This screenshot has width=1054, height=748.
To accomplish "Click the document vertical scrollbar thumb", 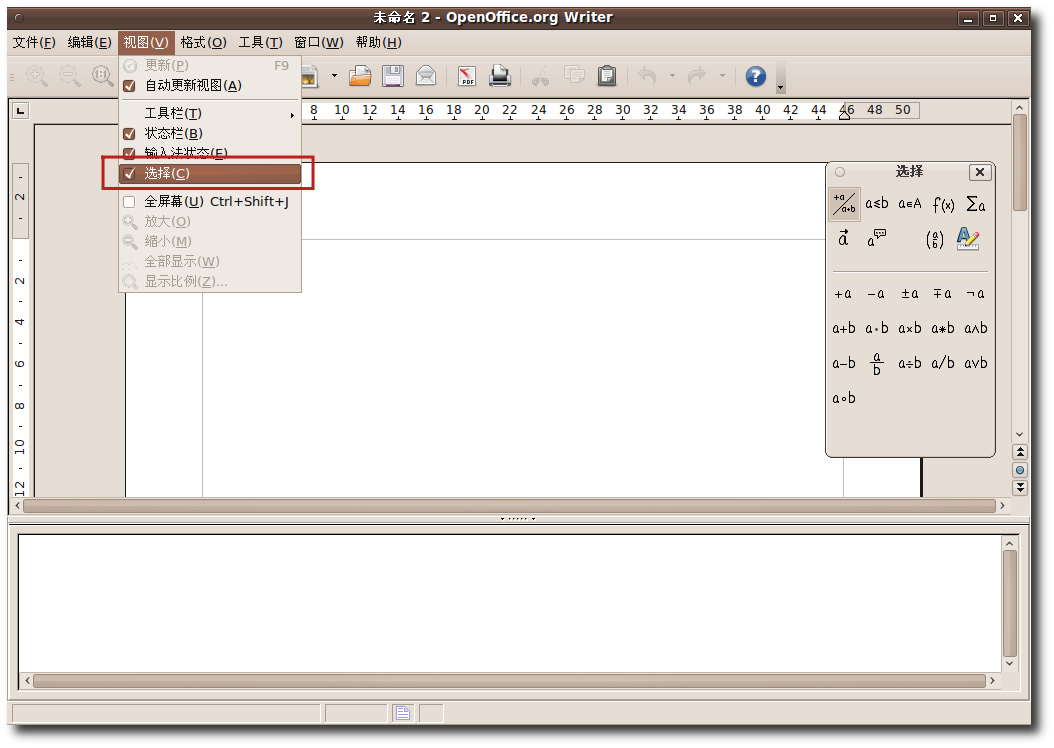I will coord(1020,162).
